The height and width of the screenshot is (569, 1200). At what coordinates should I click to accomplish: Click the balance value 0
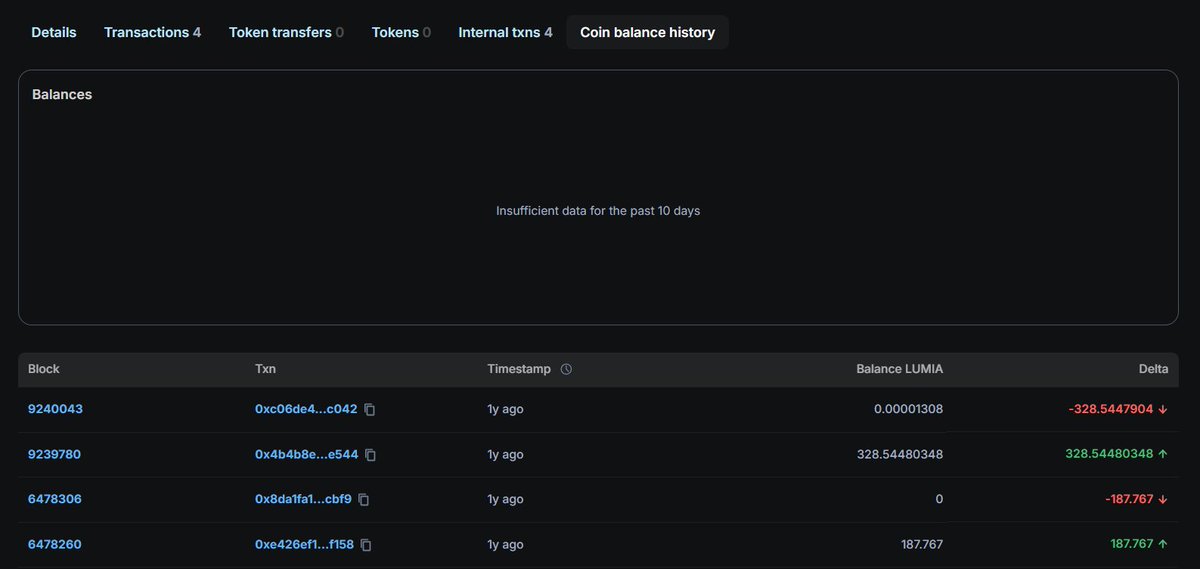[938, 499]
